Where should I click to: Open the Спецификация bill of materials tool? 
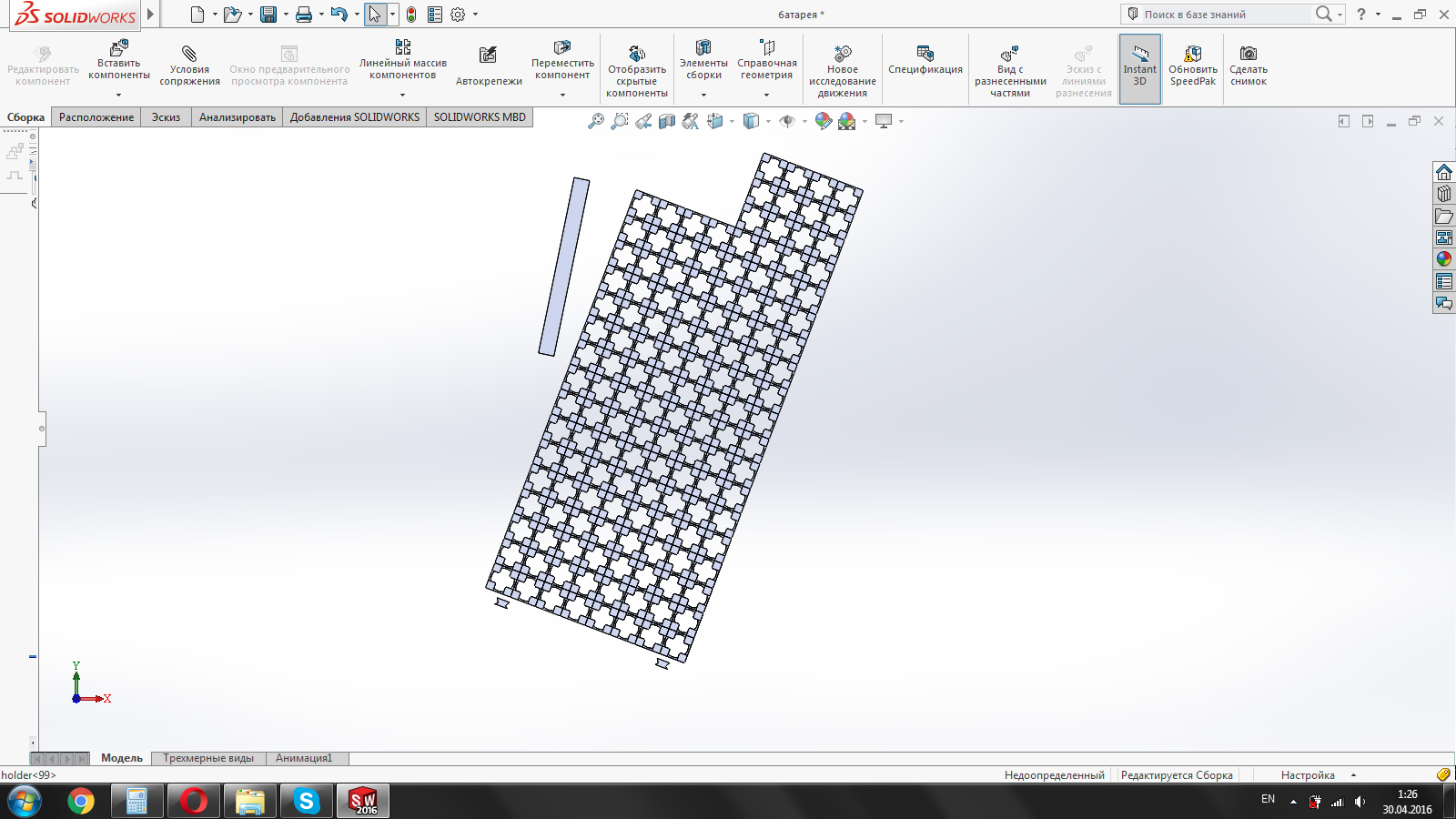pyautogui.click(x=925, y=55)
